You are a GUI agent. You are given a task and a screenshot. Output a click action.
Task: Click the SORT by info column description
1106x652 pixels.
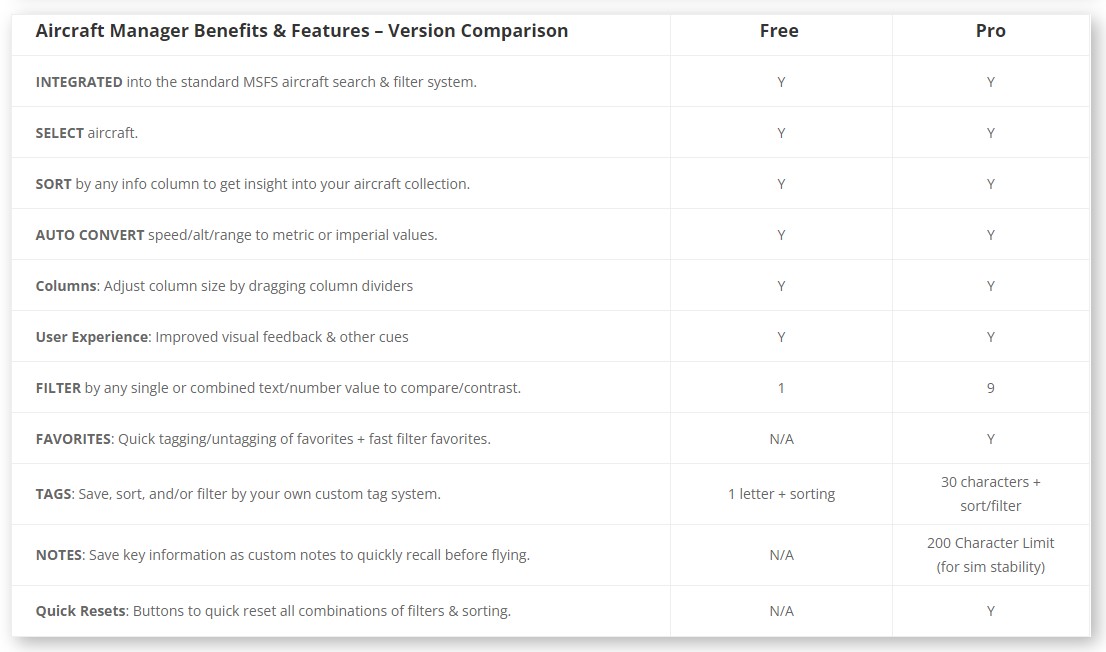[253, 184]
